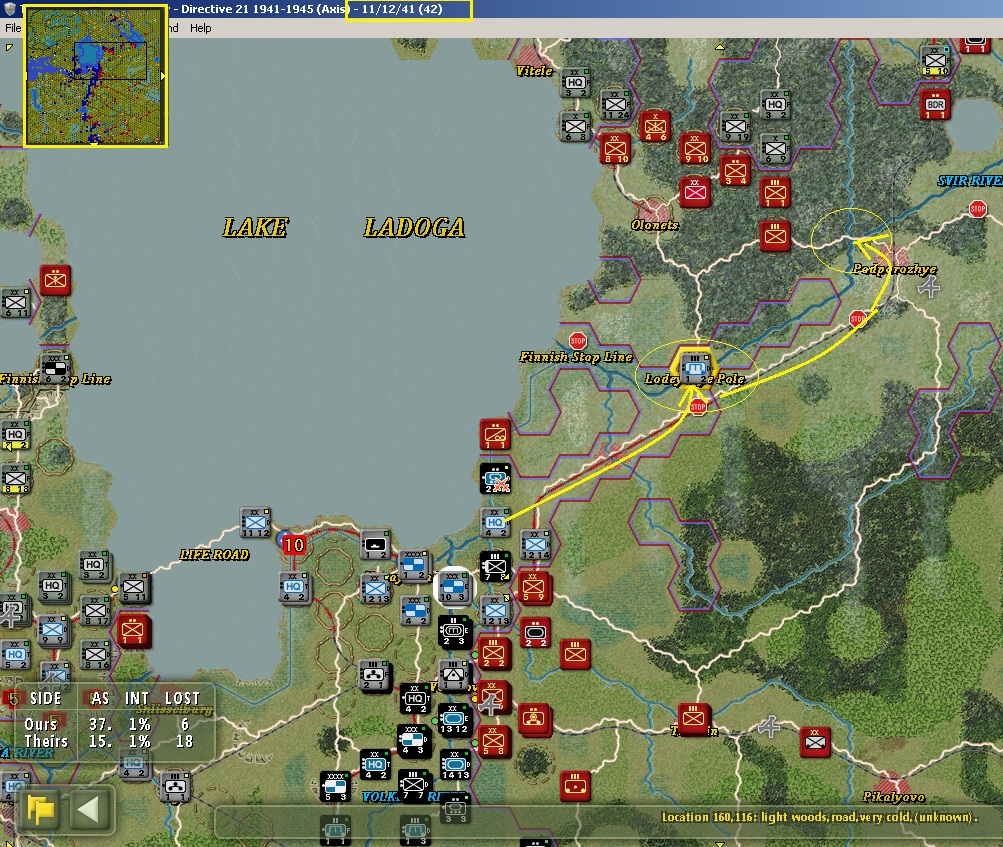Select the black 14-13 armored division
1003x847 pixels.
click(x=455, y=764)
